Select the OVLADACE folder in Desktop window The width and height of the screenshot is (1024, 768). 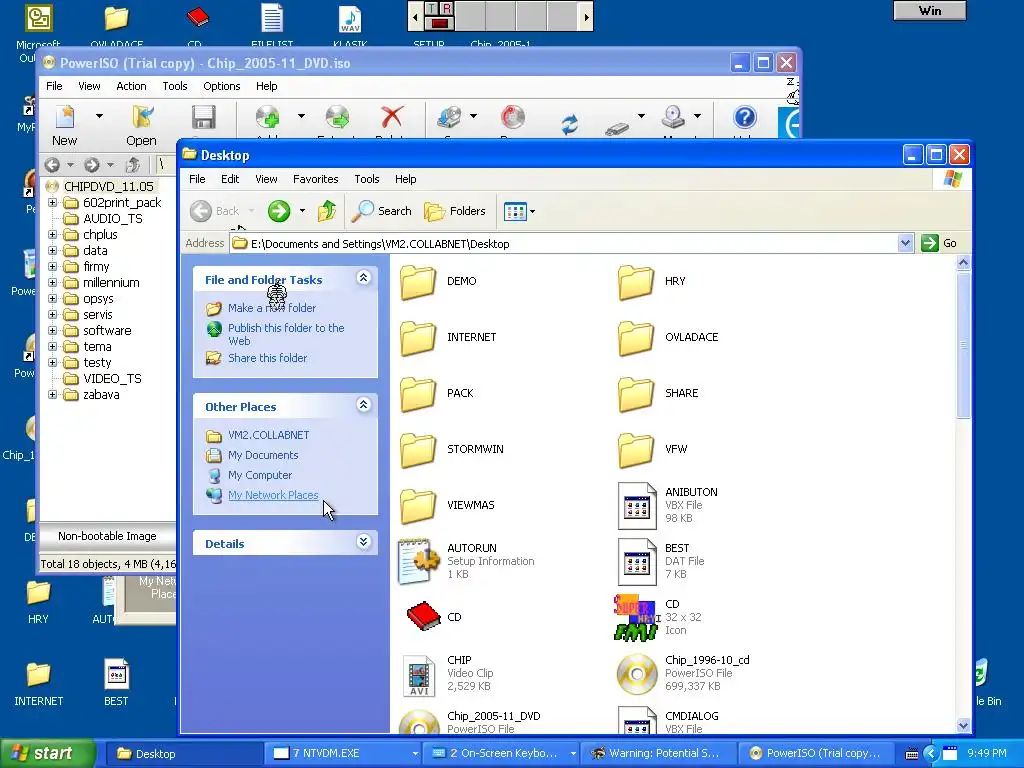point(636,338)
